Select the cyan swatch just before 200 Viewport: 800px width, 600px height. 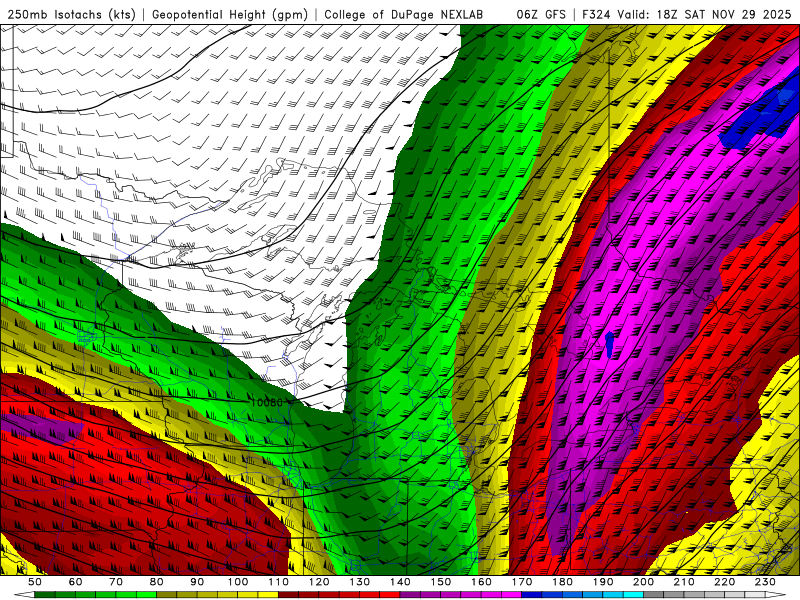pos(633,594)
